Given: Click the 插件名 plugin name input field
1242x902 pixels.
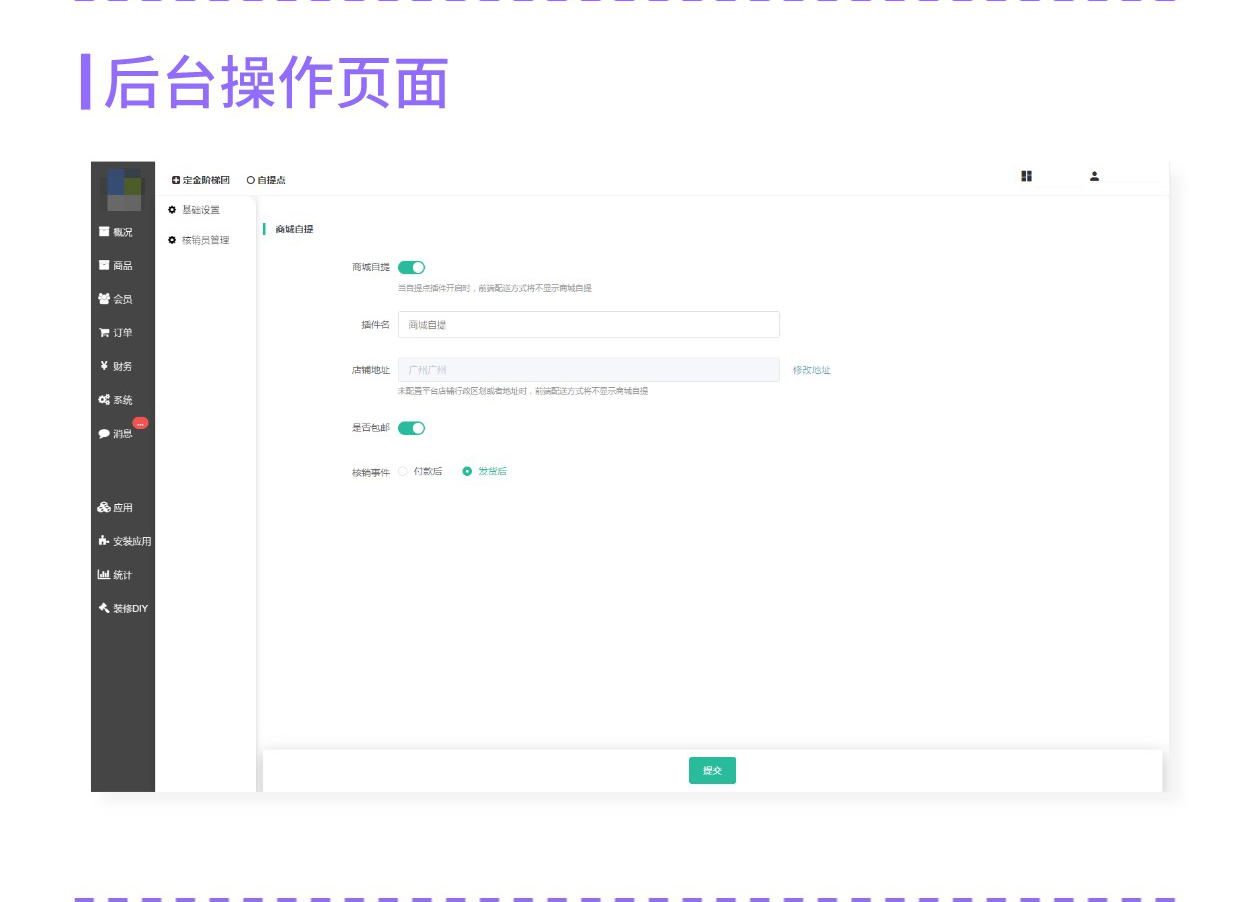Looking at the screenshot, I should pyautogui.click(x=588, y=325).
